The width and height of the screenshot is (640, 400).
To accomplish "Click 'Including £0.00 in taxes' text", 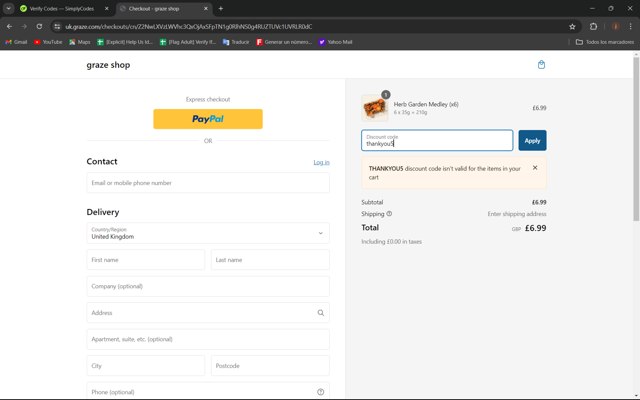I will (391, 242).
